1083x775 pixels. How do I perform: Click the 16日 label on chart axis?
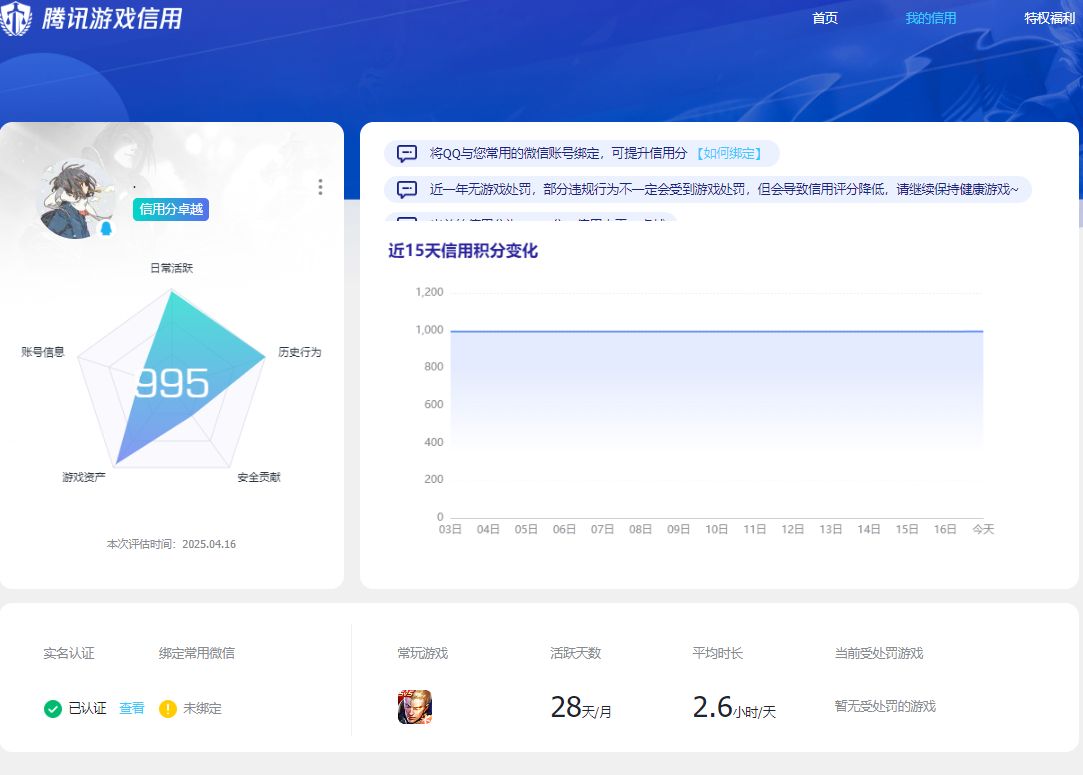(945, 529)
